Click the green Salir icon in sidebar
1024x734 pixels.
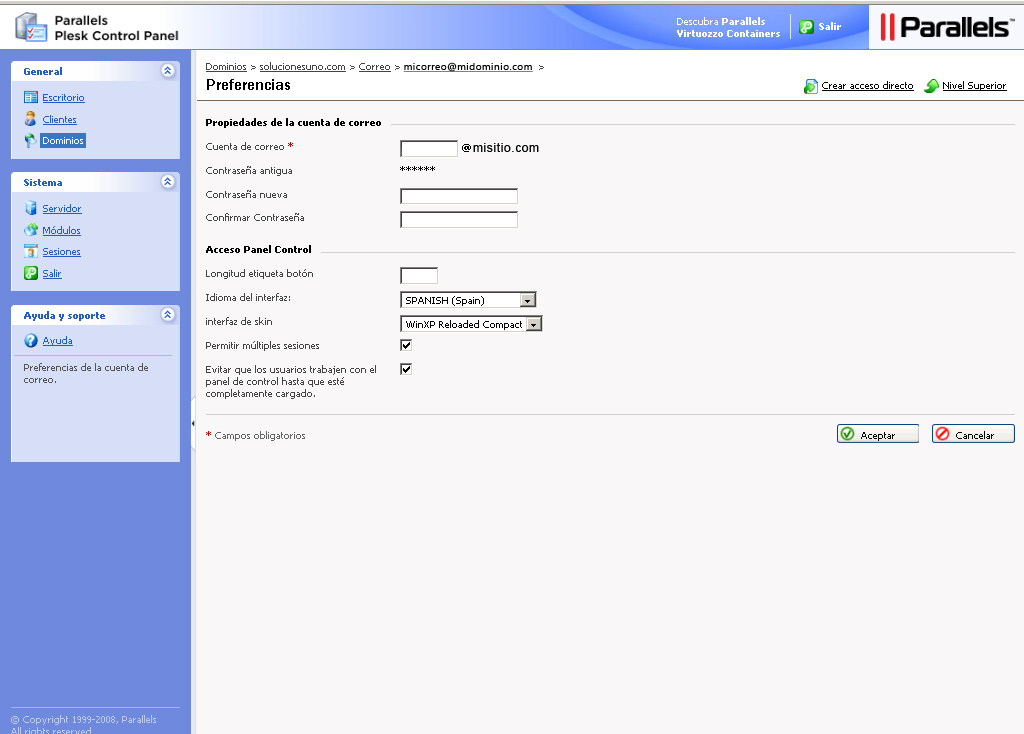pos(31,273)
